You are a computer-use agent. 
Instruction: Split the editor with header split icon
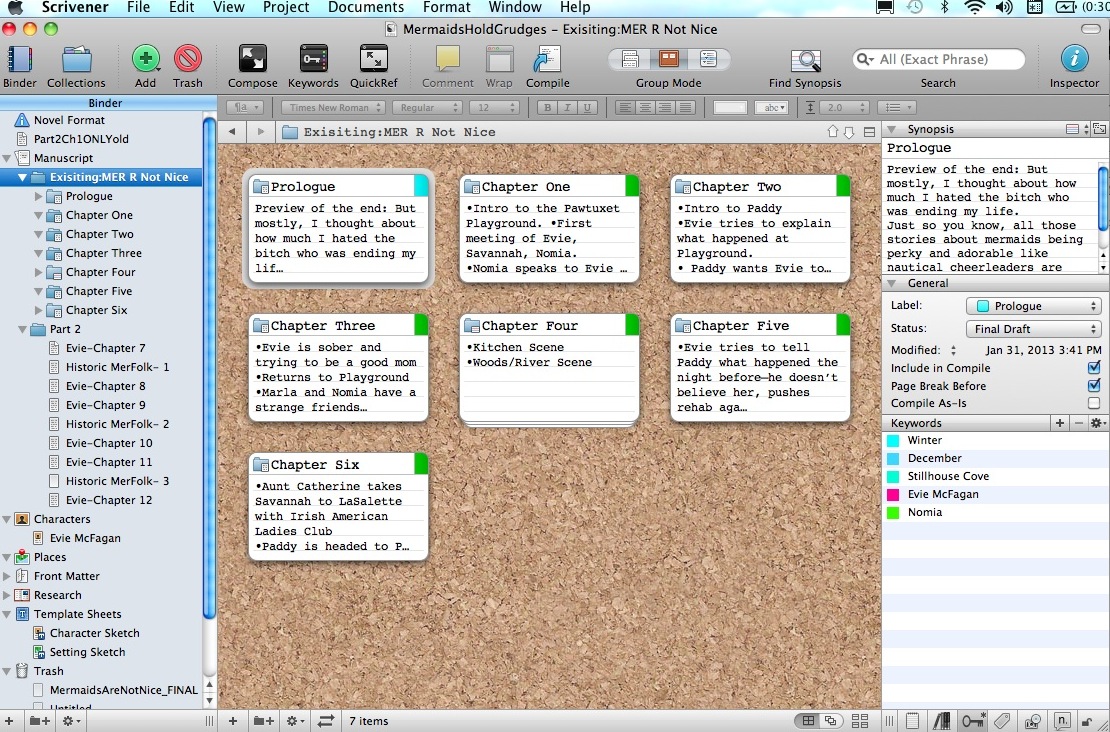pyautogui.click(x=870, y=132)
